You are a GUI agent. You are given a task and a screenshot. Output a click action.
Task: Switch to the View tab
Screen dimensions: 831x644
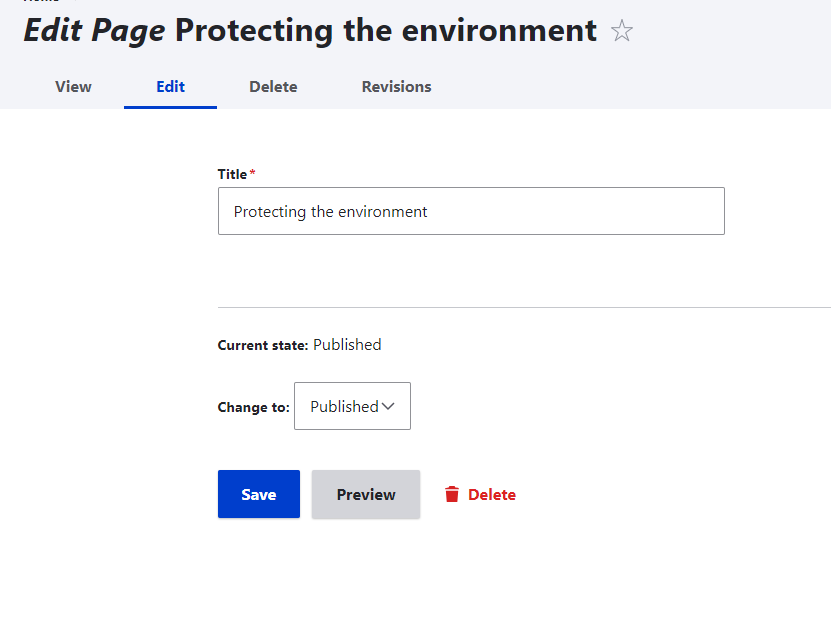pyautogui.click(x=73, y=87)
